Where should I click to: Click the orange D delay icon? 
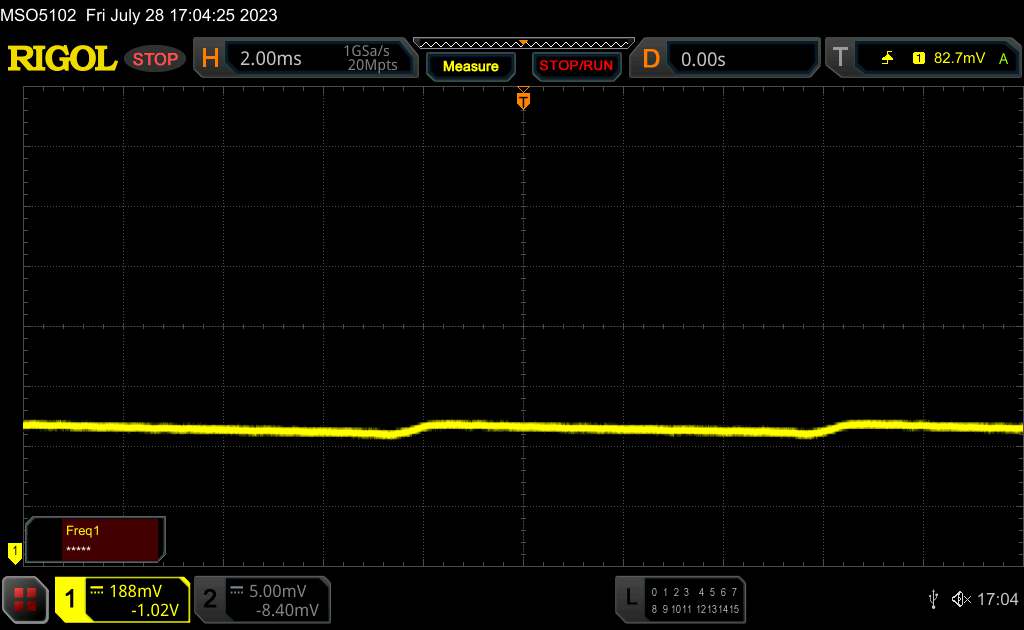[x=651, y=59]
